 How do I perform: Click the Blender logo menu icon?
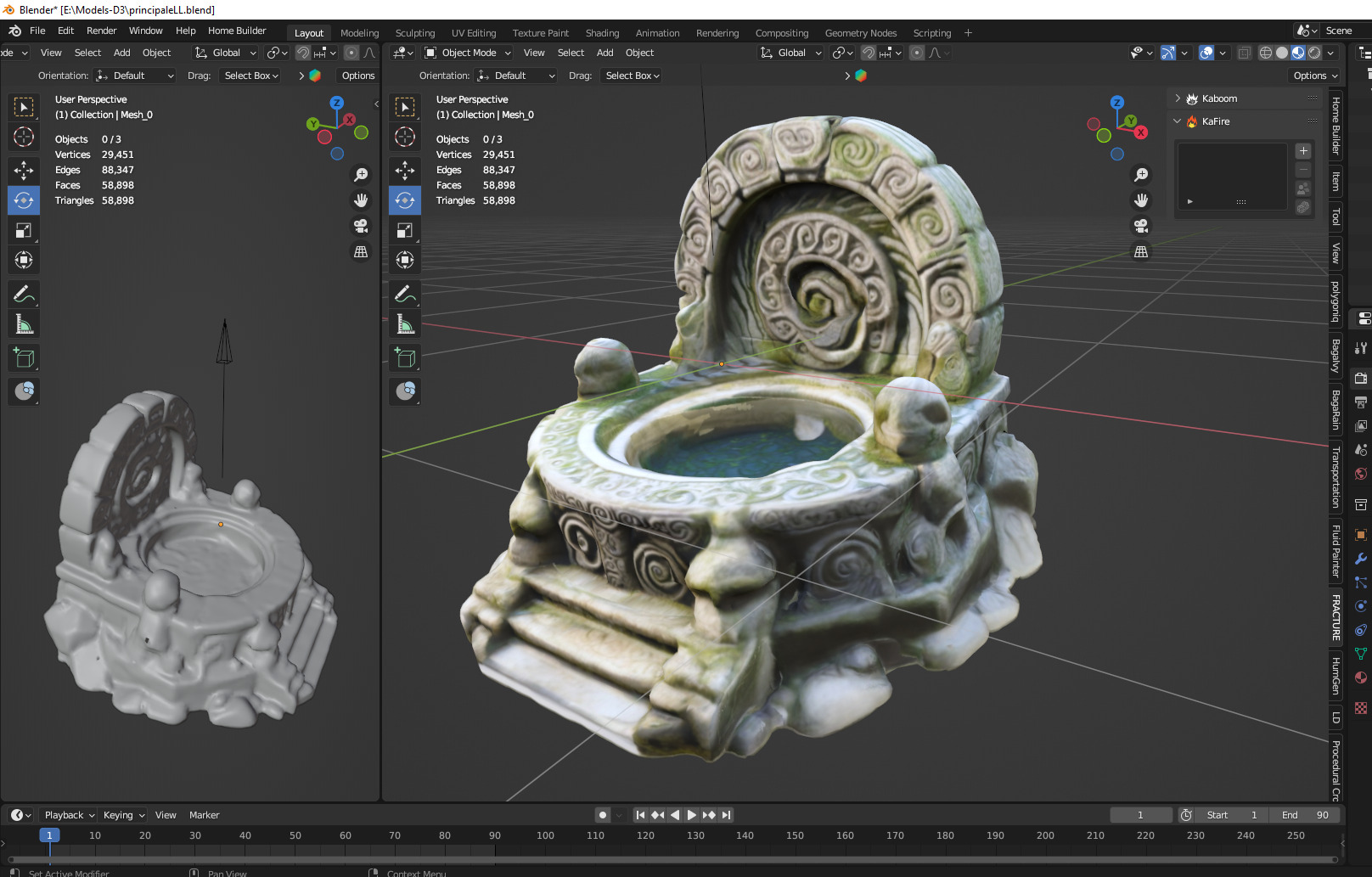coord(14,31)
